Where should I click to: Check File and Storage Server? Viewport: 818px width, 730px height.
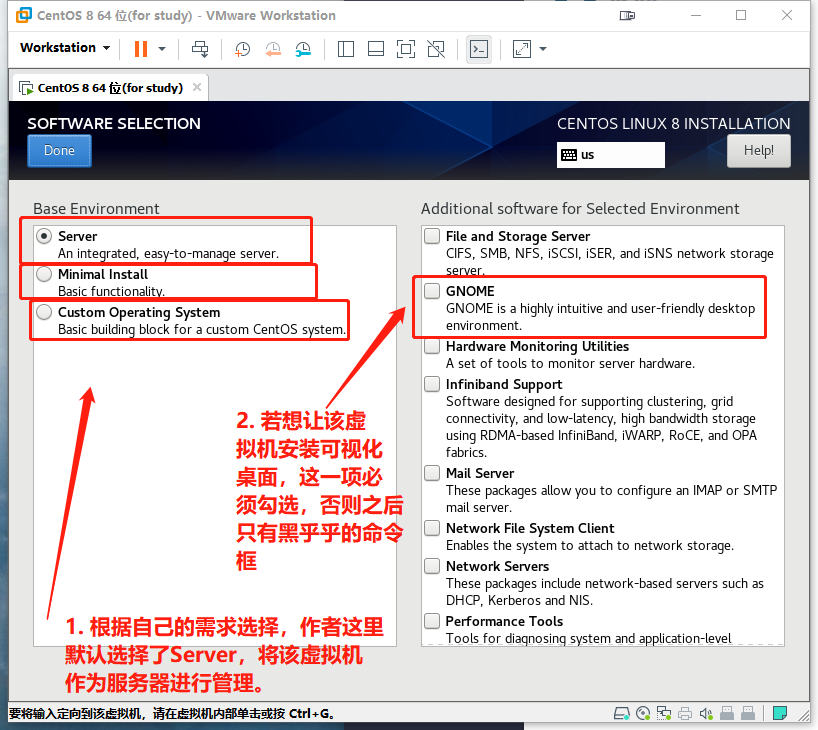[432, 236]
